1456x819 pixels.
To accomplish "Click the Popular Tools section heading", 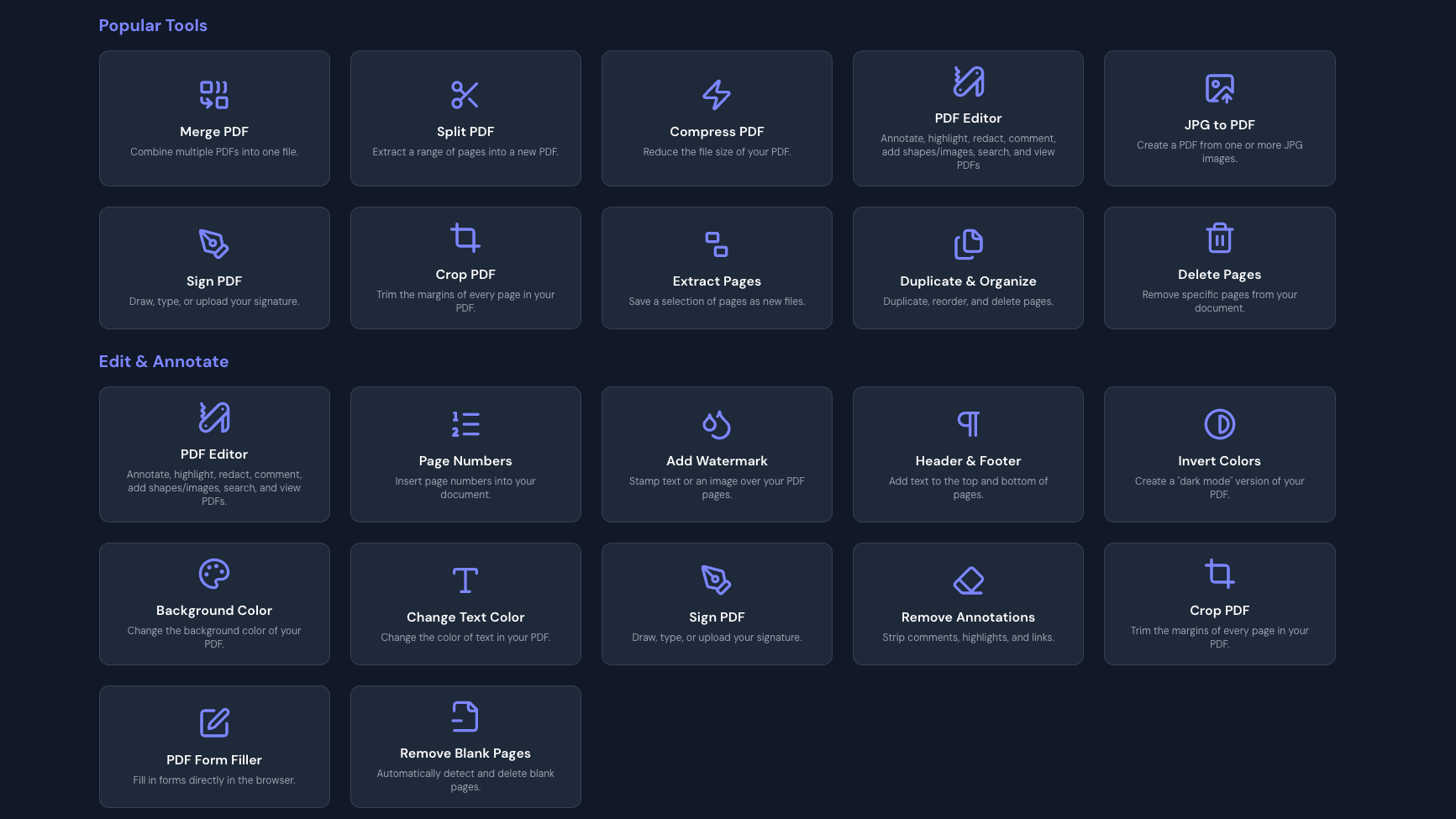I will pos(153,25).
